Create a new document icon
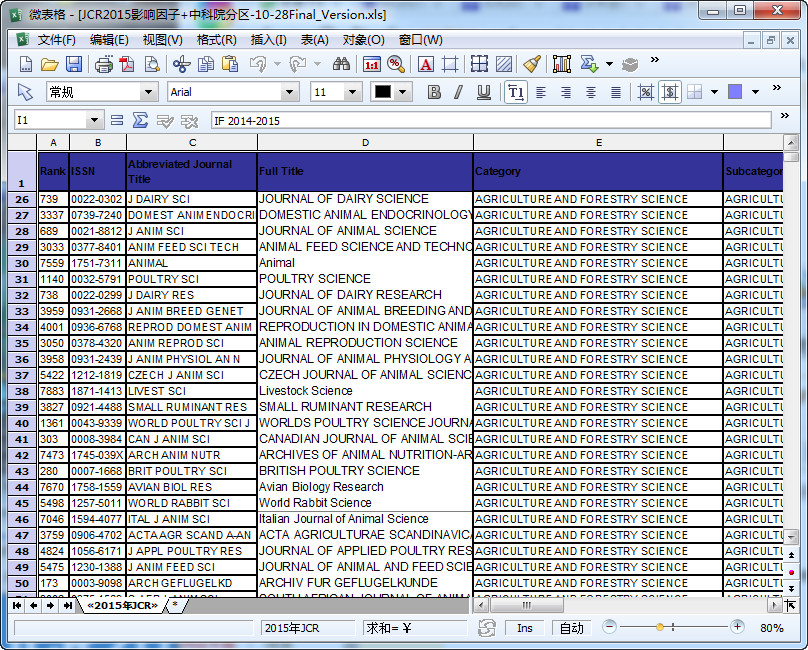The width and height of the screenshot is (808, 650). (x=25, y=64)
